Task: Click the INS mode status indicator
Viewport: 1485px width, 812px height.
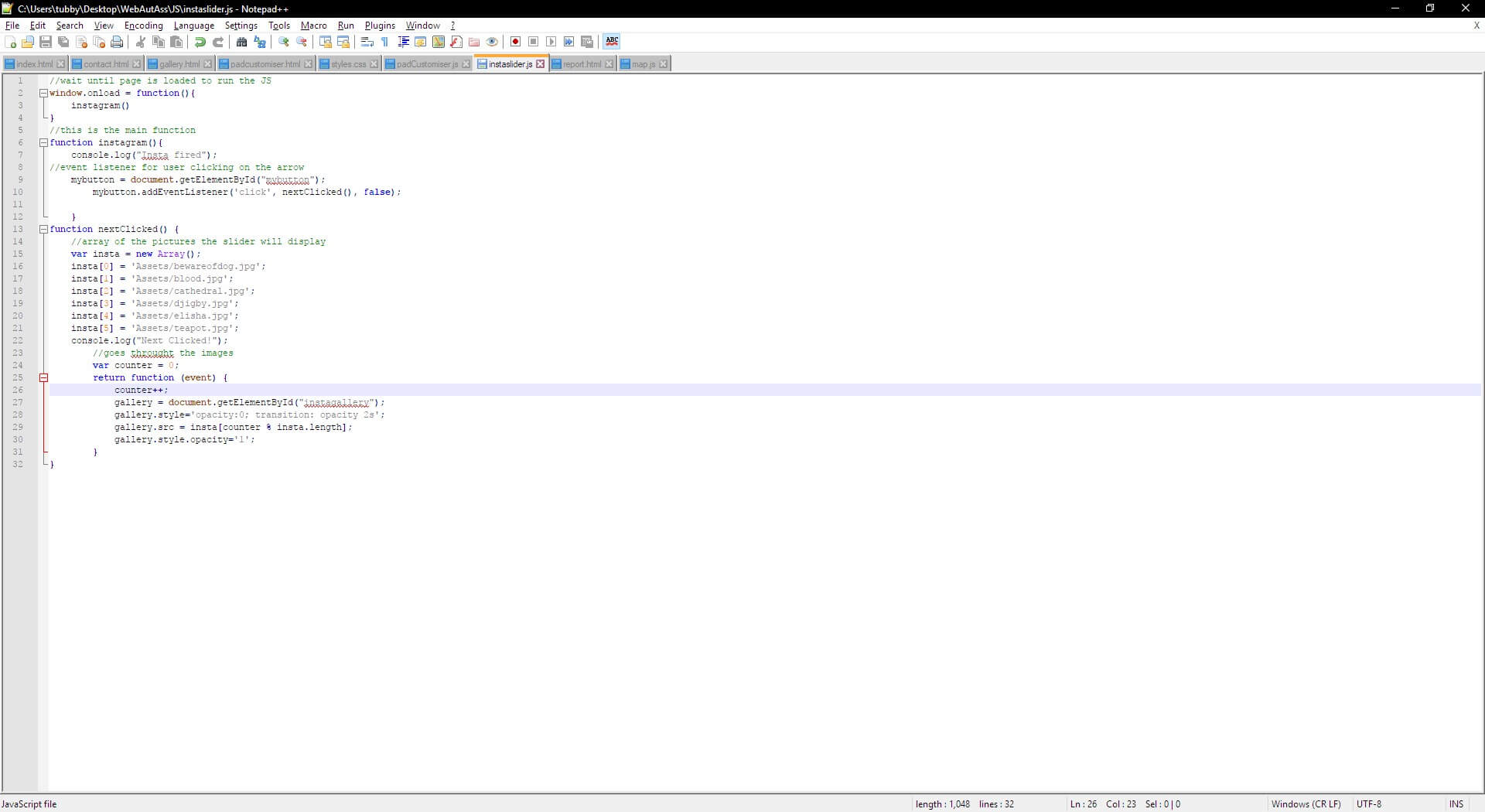Action: pos(1456,804)
